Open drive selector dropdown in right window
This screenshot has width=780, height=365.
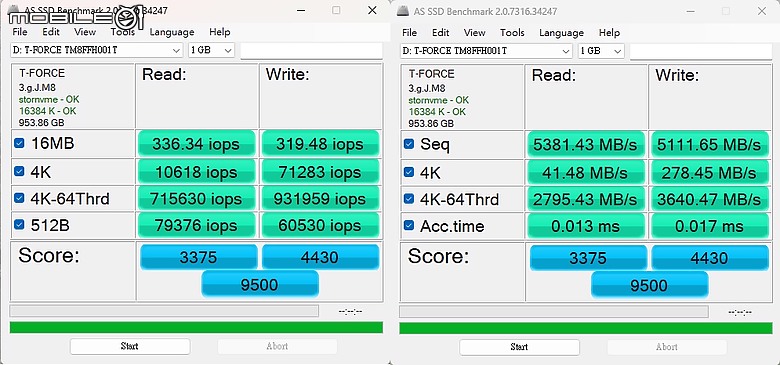487,51
